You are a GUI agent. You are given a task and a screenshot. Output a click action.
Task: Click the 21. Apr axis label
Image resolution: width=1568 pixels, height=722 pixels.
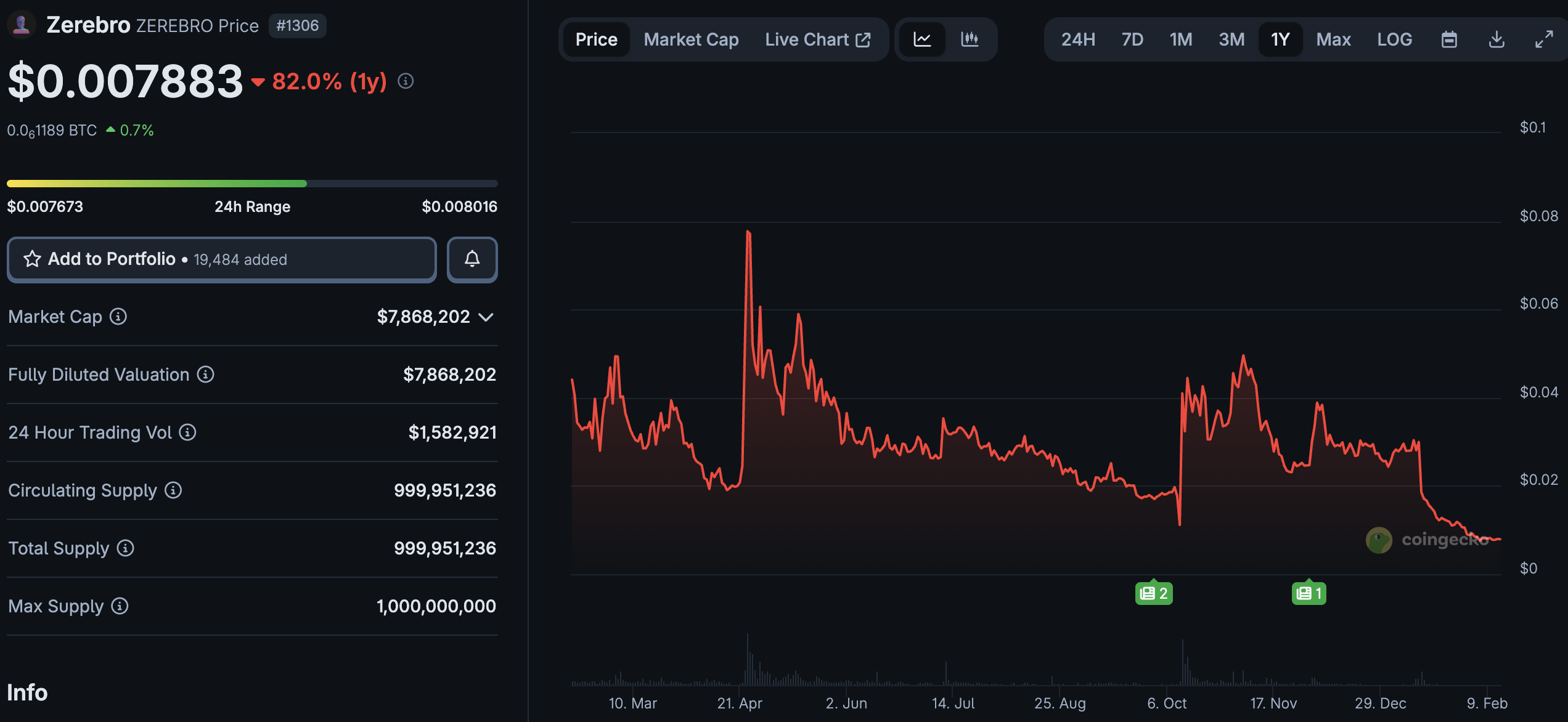click(740, 703)
